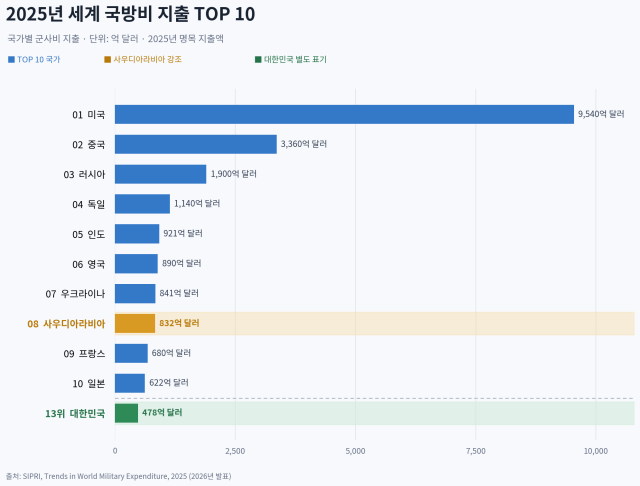Screen dimensions: 640x486
Task: Click the 미국 bar
Action: tap(344, 114)
